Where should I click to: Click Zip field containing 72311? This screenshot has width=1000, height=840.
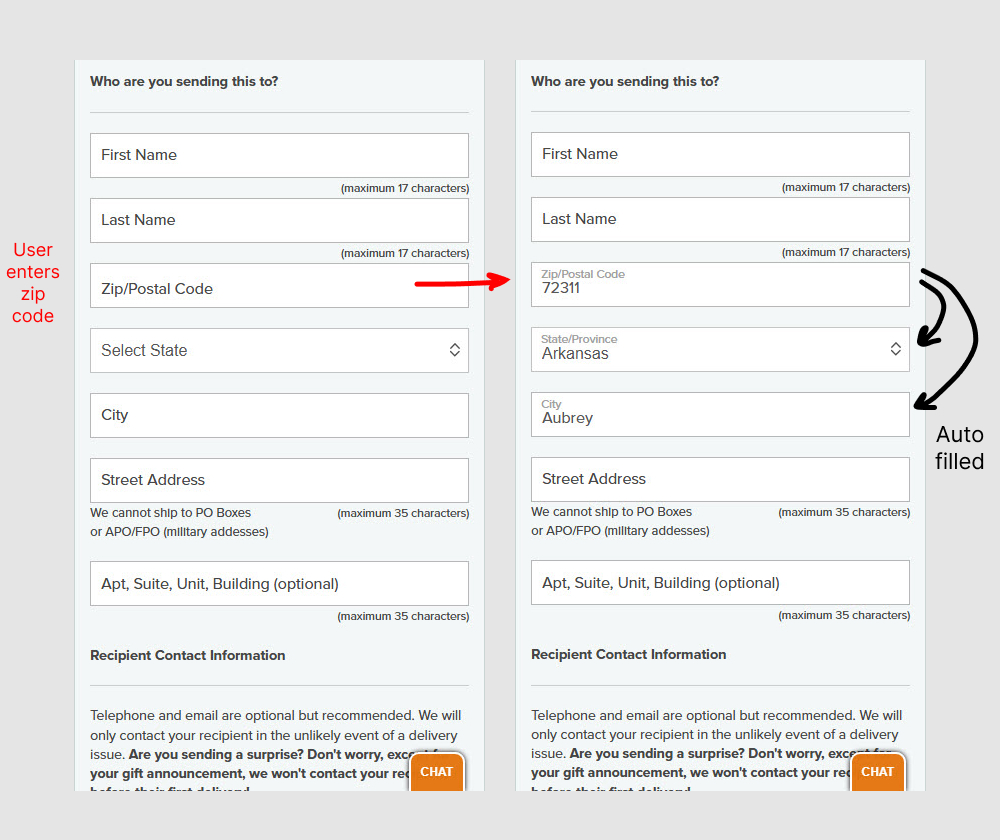coord(720,285)
